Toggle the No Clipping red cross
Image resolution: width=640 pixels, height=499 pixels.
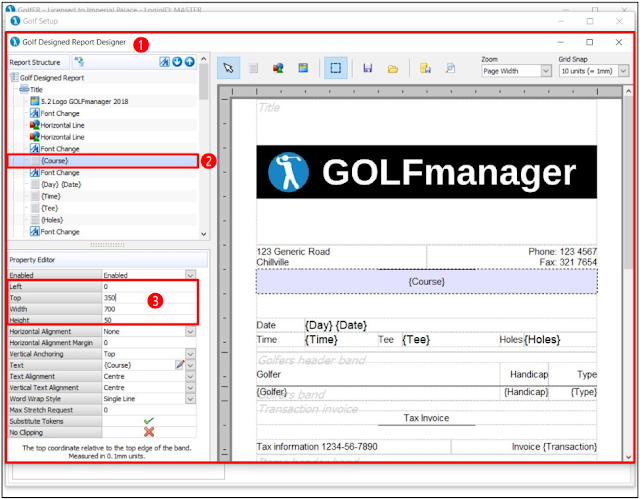pos(149,432)
